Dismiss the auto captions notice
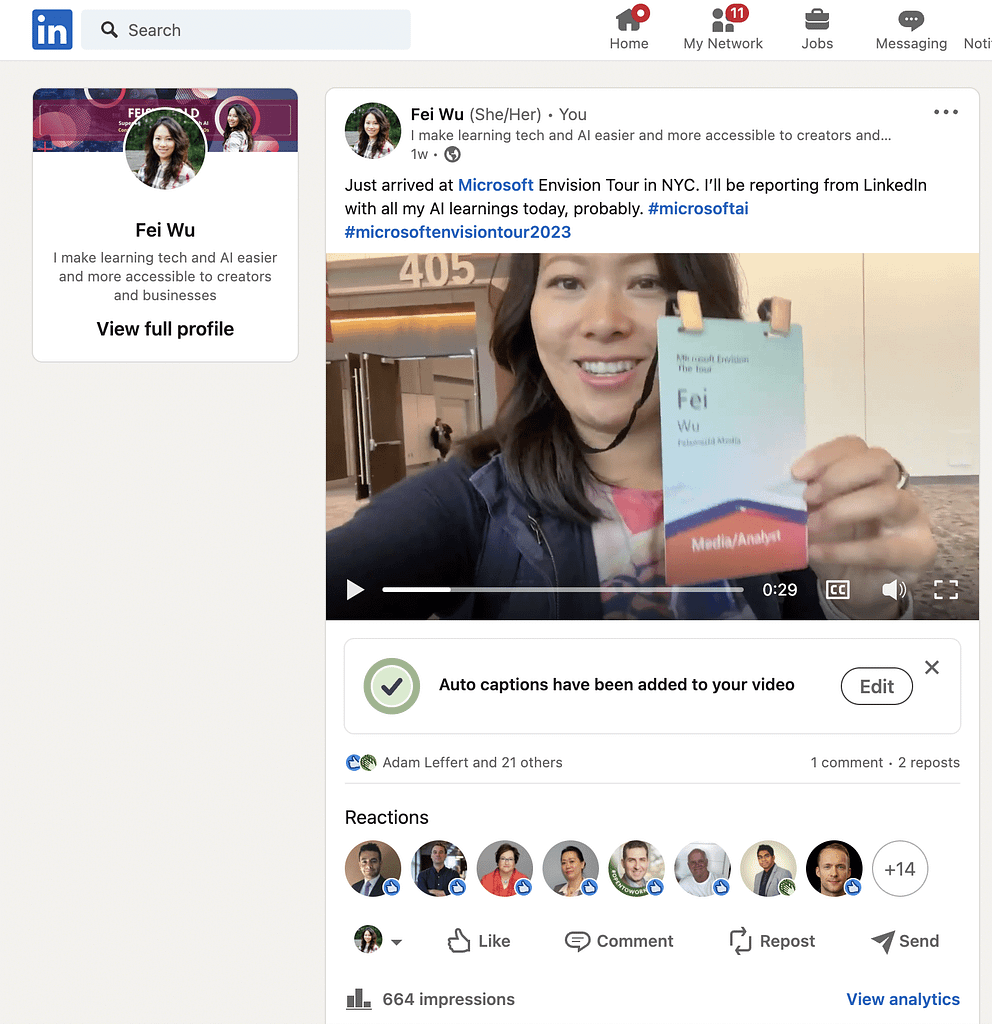This screenshot has height=1024, width=992. (x=932, y=667)
